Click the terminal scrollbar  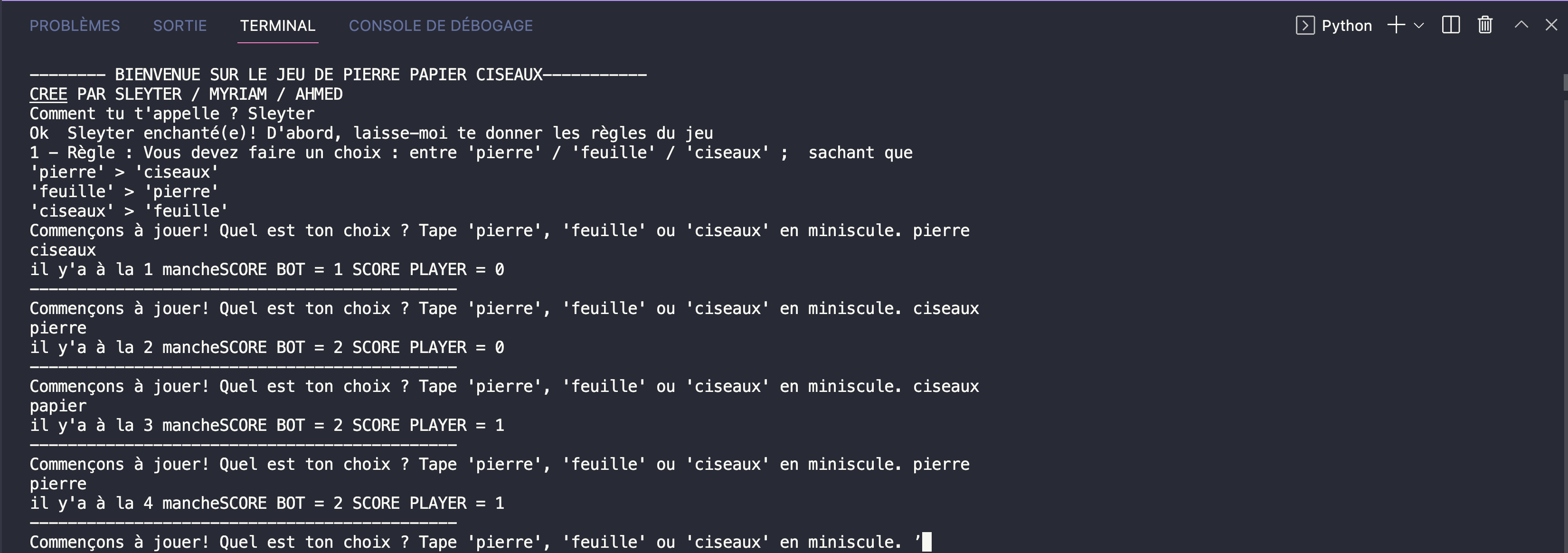(x=1564, y=82)
